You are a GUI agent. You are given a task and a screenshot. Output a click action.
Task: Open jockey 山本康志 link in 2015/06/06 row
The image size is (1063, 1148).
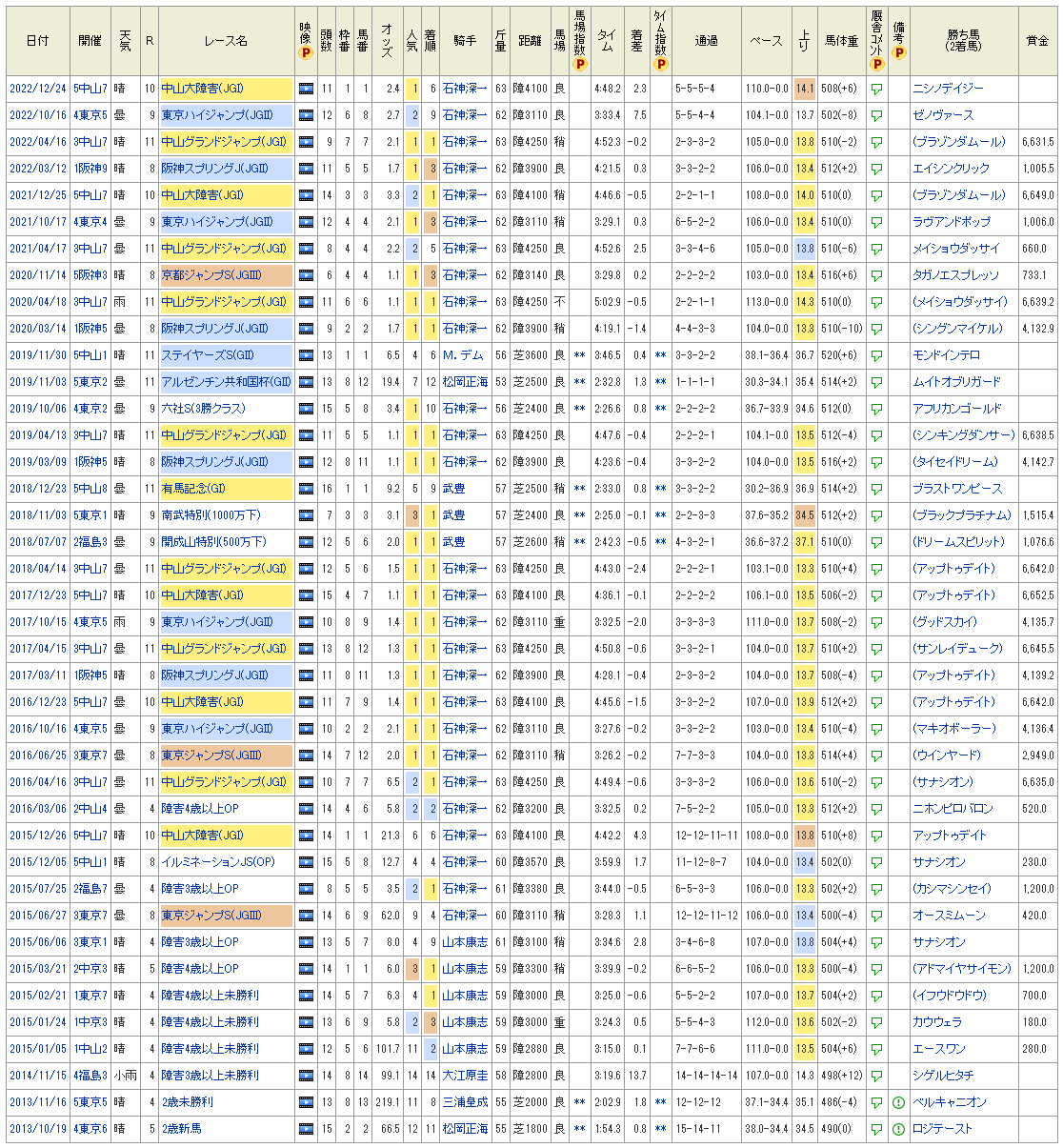point(465,942)
